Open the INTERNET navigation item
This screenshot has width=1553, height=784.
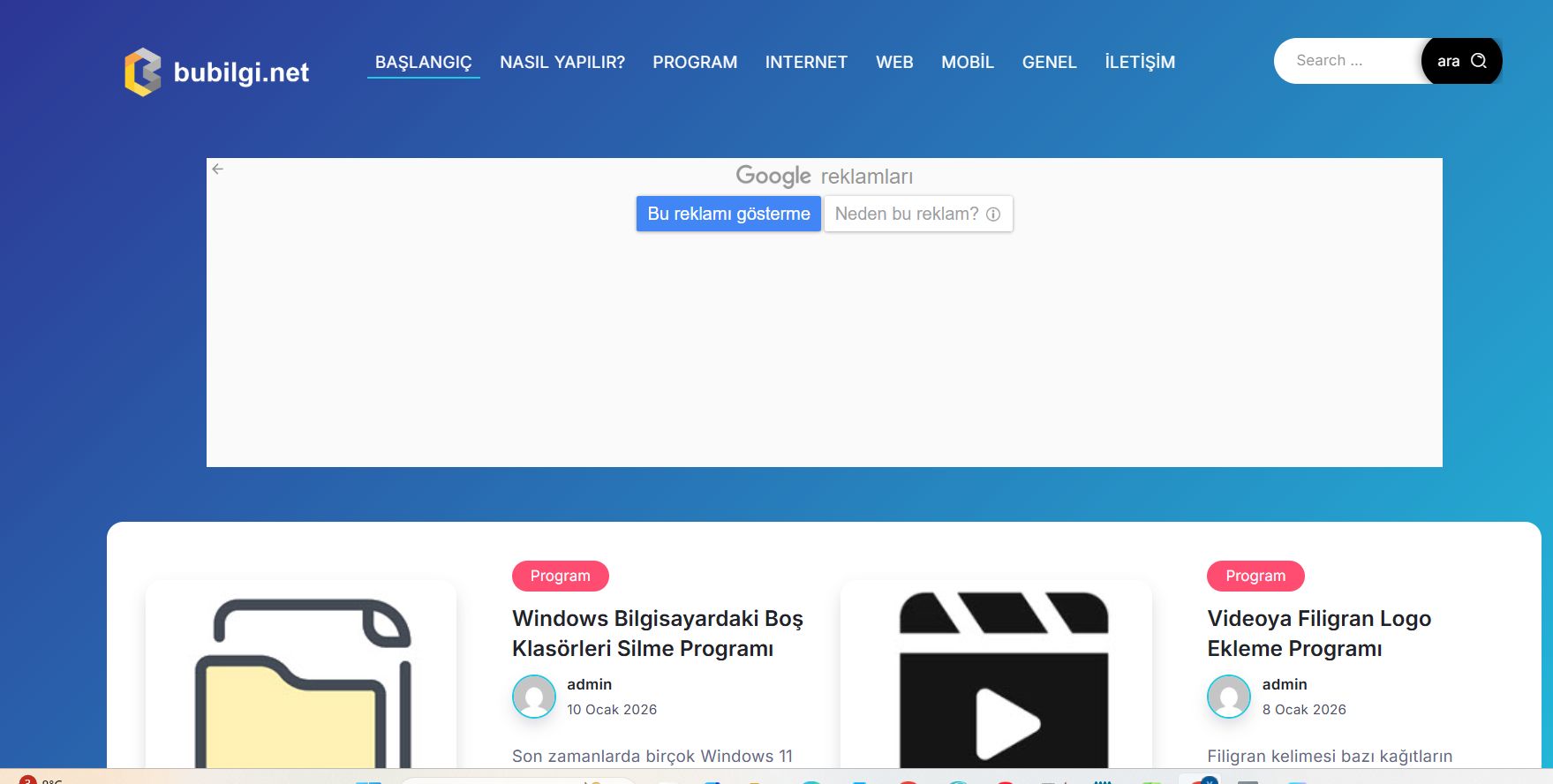click(x=806, y=63)
